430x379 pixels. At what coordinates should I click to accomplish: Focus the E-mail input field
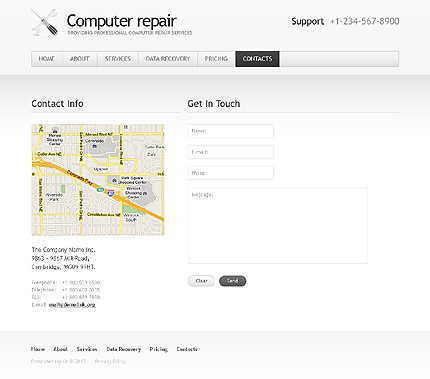coord(231,152)
